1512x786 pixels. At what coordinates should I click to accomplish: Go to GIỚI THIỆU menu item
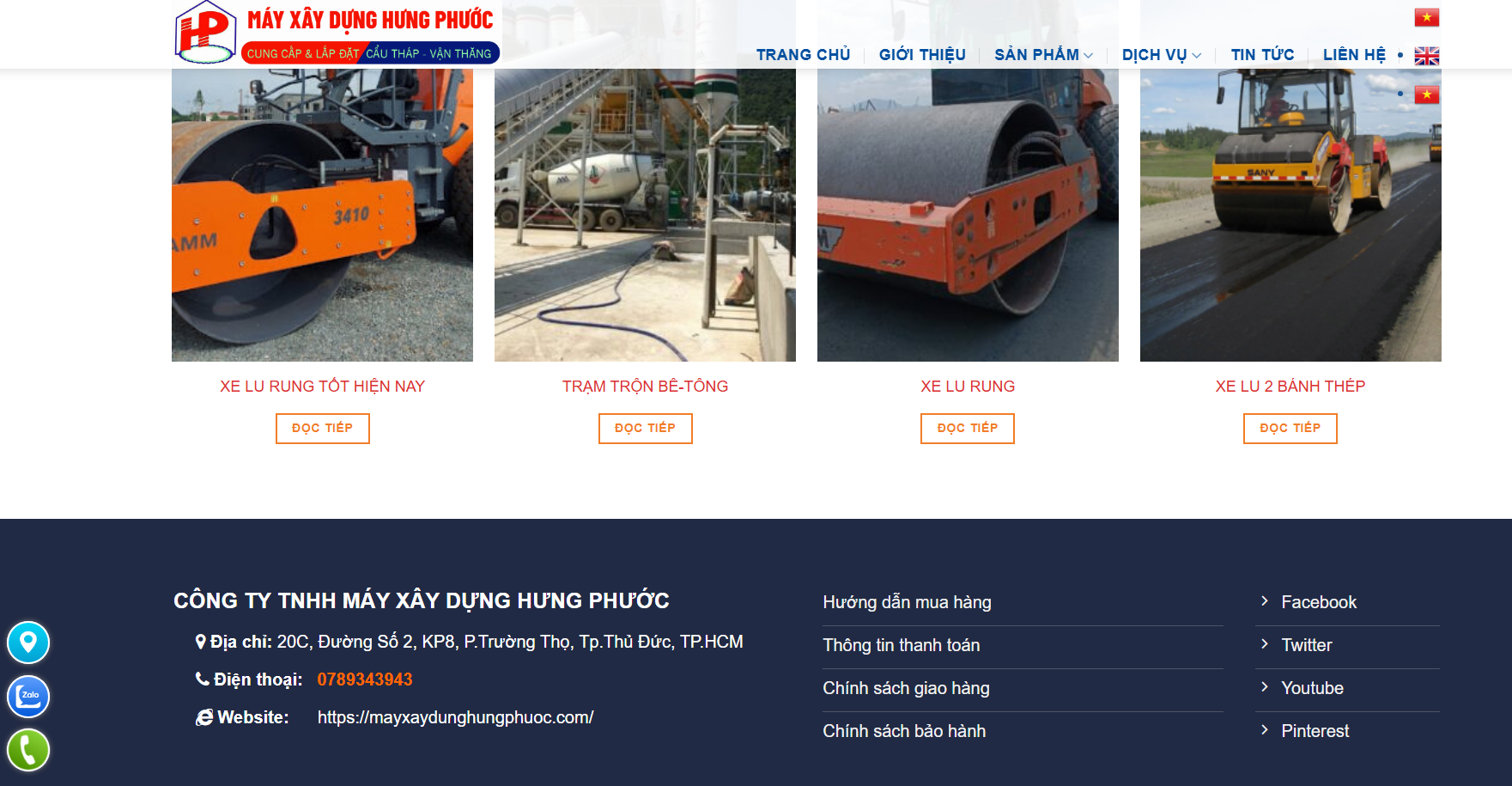click(x=922, y=55)
